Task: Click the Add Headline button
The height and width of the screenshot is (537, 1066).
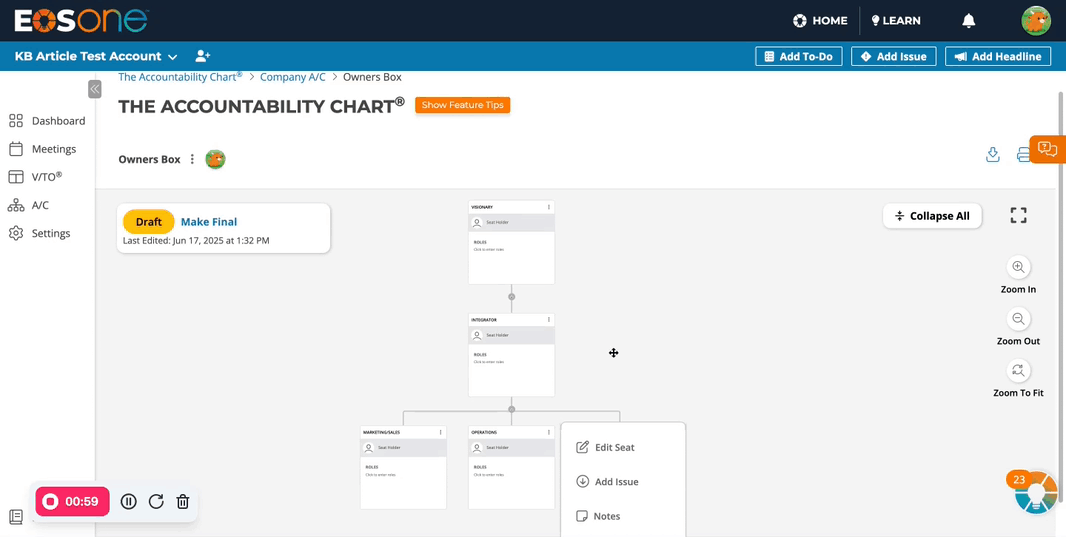Action: point(997,56)
